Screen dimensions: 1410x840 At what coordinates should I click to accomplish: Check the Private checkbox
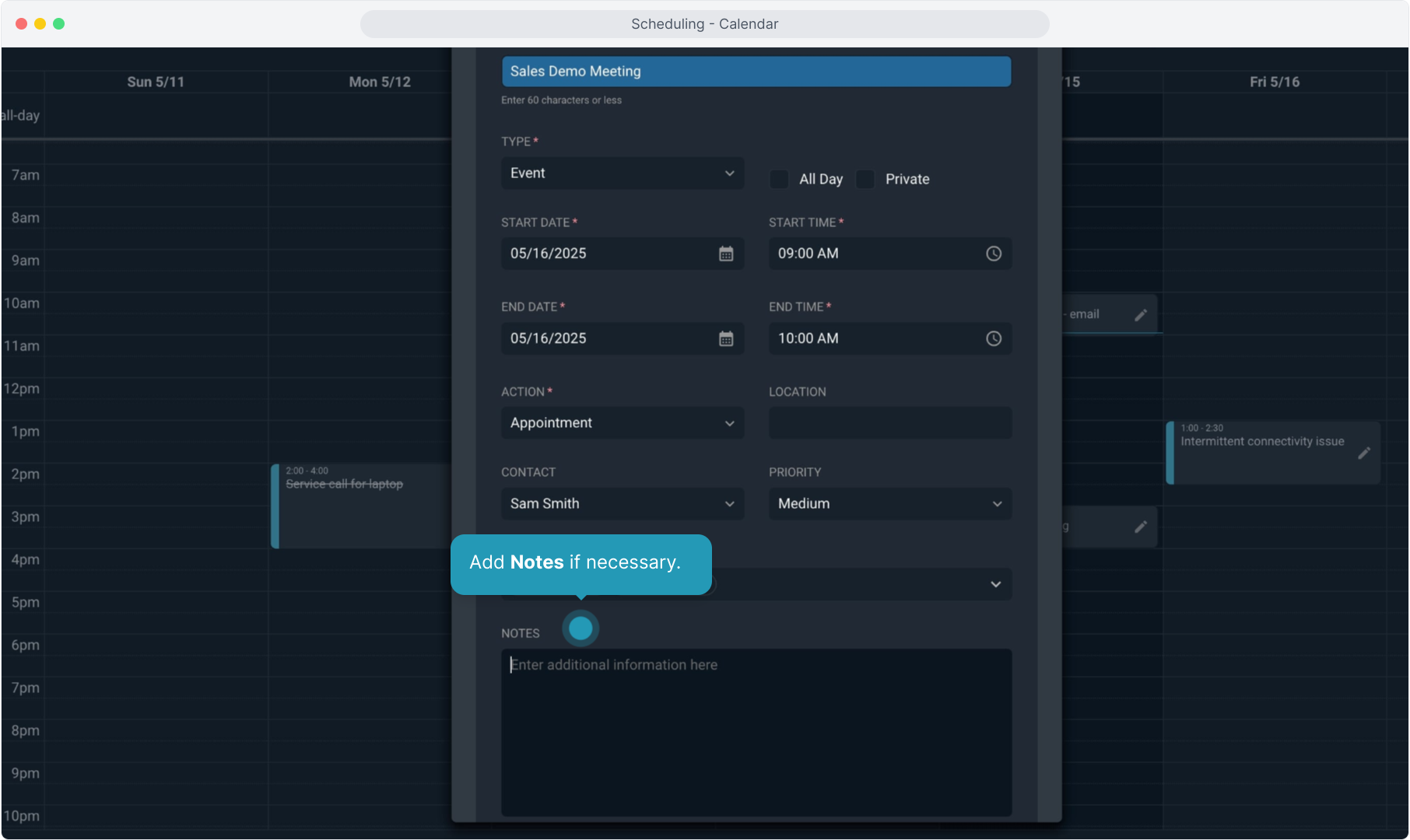[x=865, y=179]
